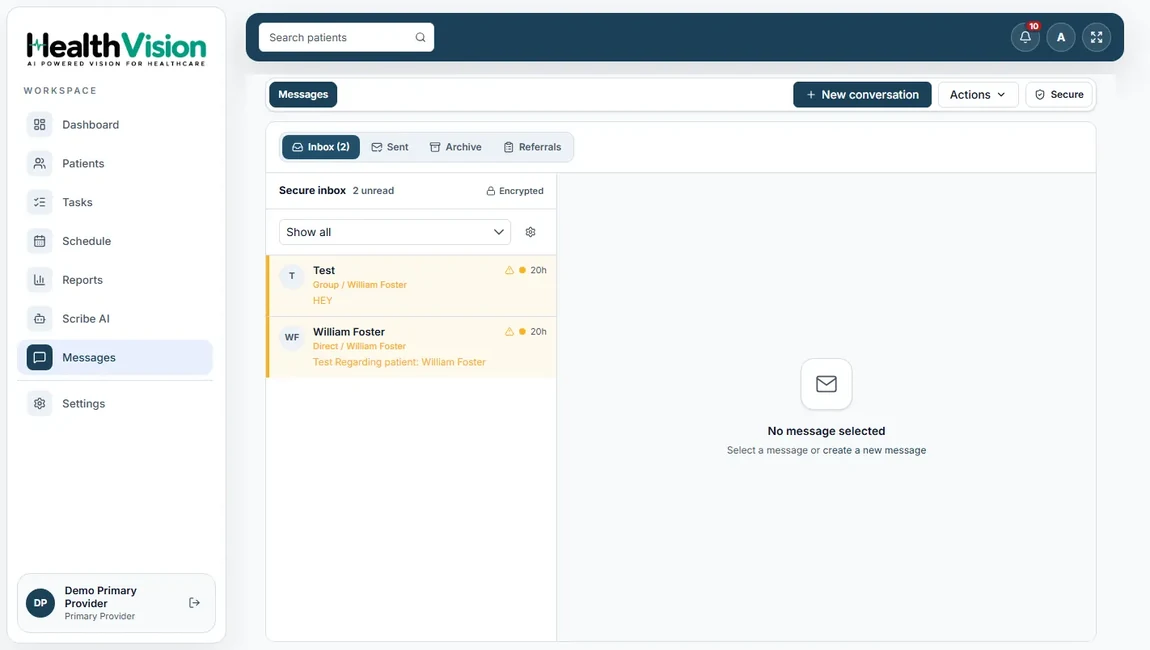This screenshot has width=1150, height=650.
Task: Click 'Test Regarding patient: William Foster' preview
Action: (x=399, y=362)
